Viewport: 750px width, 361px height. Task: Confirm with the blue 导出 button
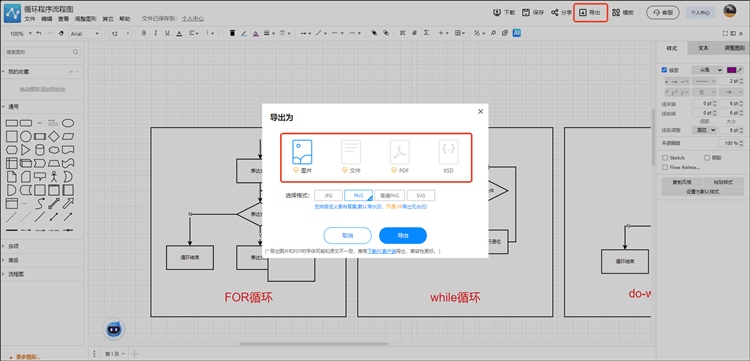[403, 236]
